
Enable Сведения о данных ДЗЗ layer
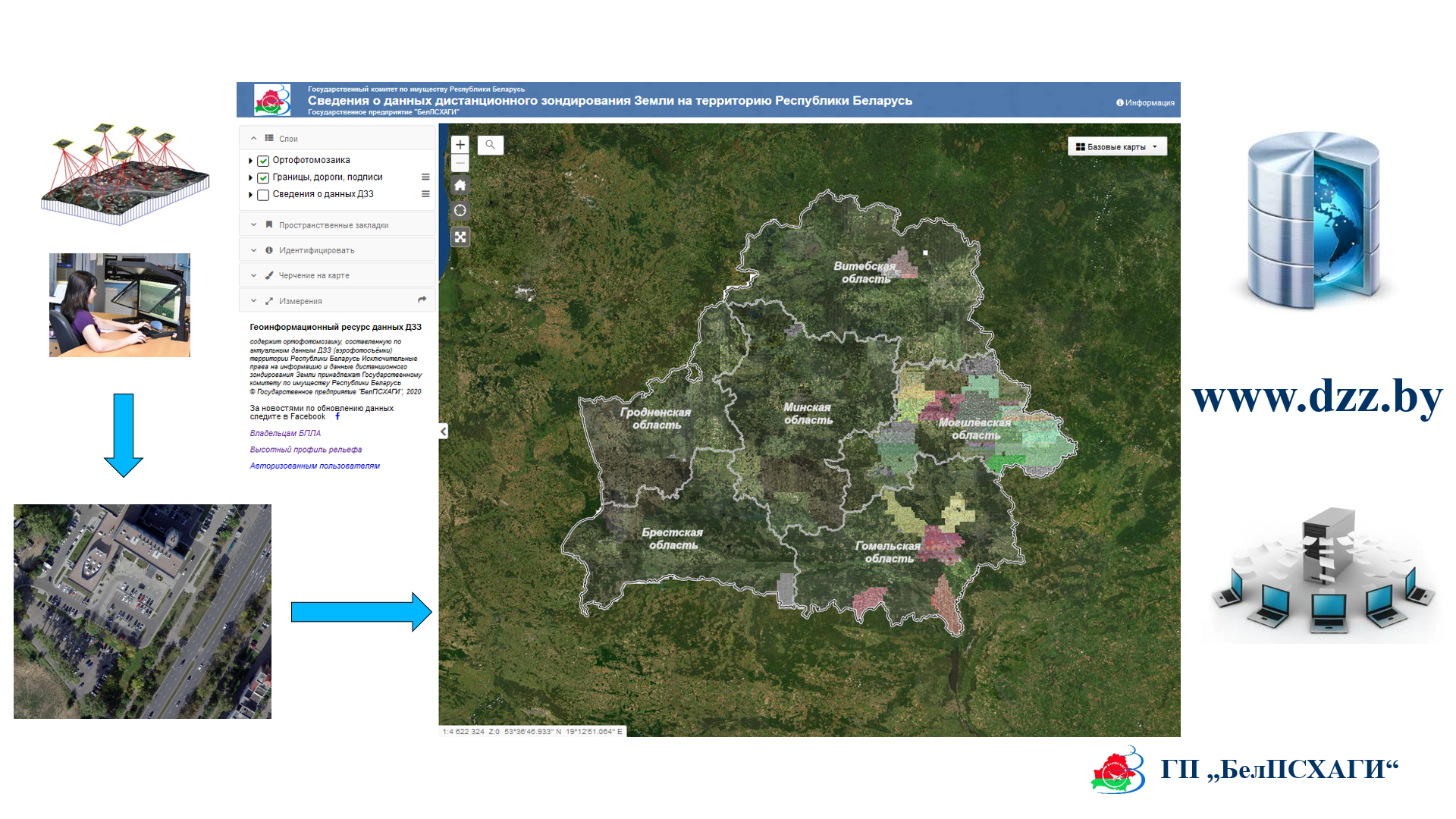[263, 195]
